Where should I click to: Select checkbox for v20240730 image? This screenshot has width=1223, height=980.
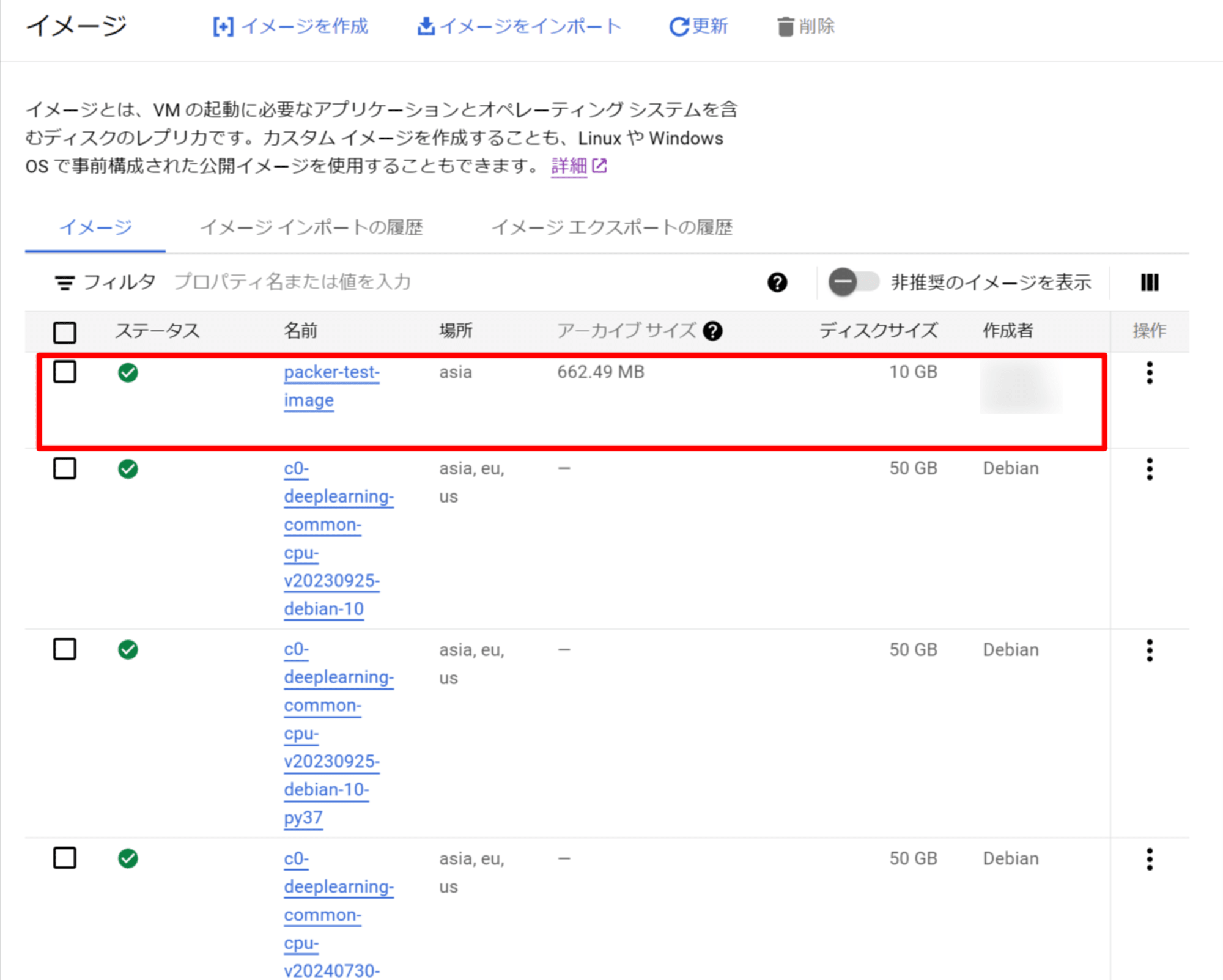pos(65,858)
